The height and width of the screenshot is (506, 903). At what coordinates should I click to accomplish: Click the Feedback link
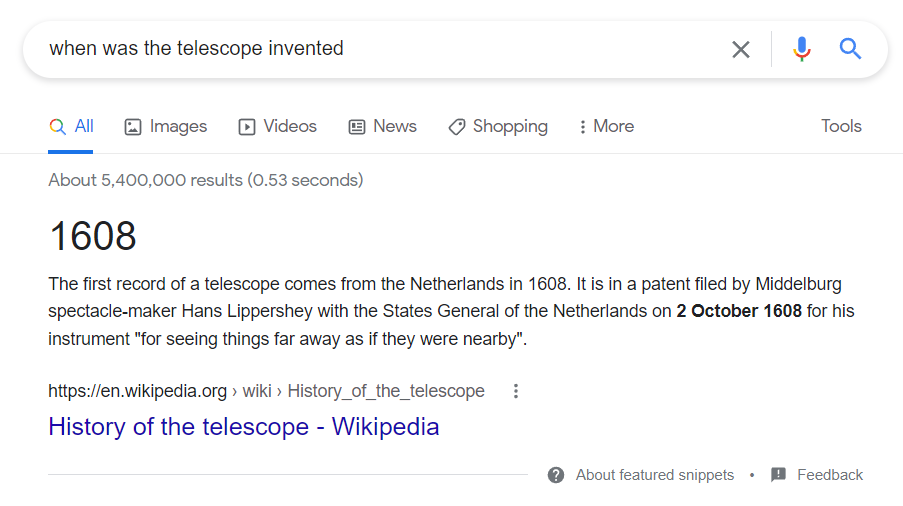tap(830, 475)
